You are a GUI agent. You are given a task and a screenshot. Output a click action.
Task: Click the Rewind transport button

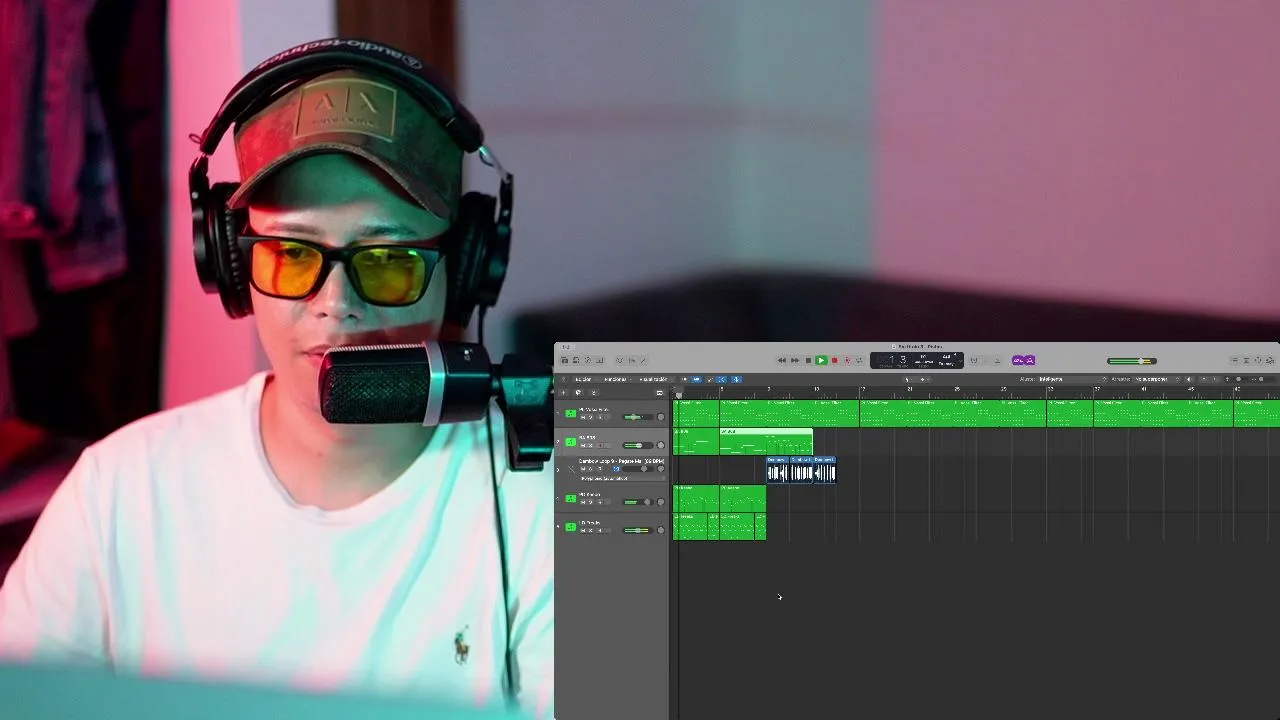782,360
